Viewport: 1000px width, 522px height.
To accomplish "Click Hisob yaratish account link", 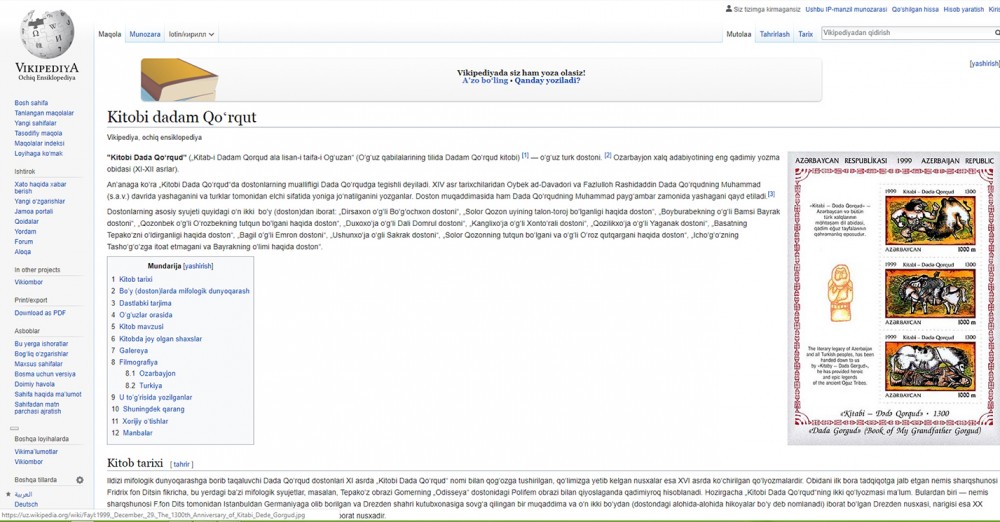I will coord(964,10).
